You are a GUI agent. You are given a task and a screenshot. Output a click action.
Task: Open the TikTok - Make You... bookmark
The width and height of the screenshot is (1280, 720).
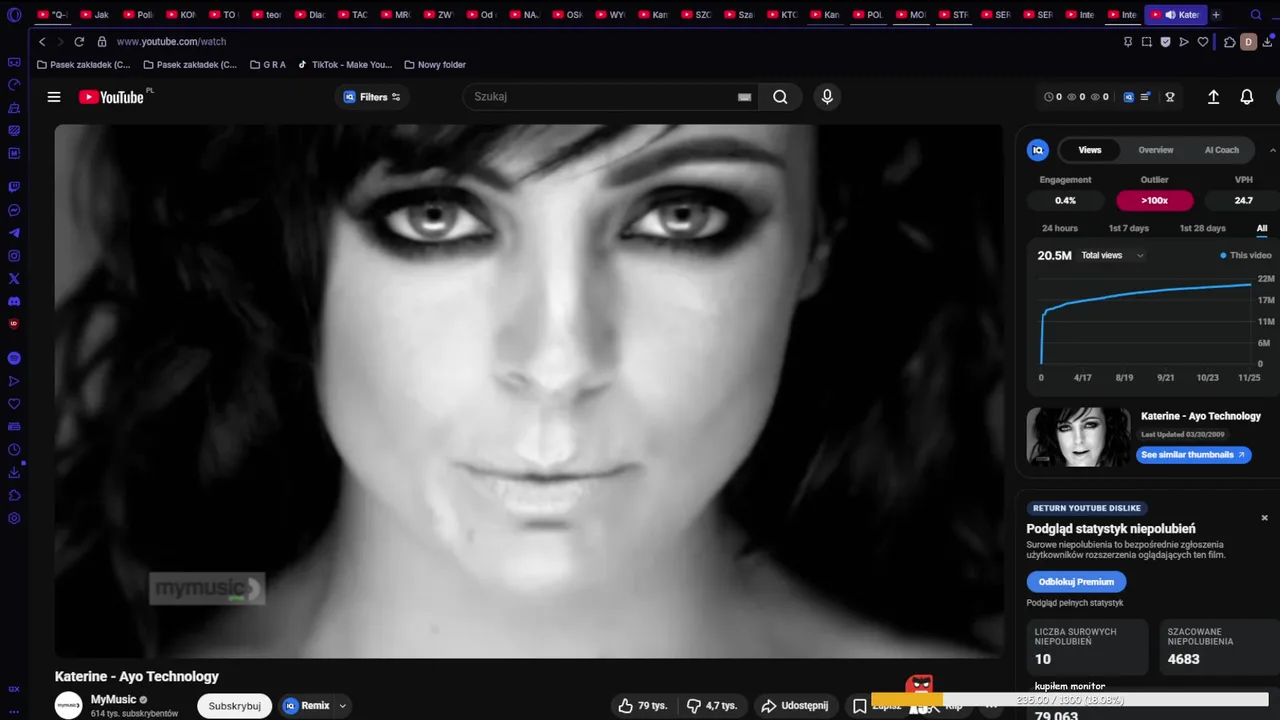pos(345,65)
